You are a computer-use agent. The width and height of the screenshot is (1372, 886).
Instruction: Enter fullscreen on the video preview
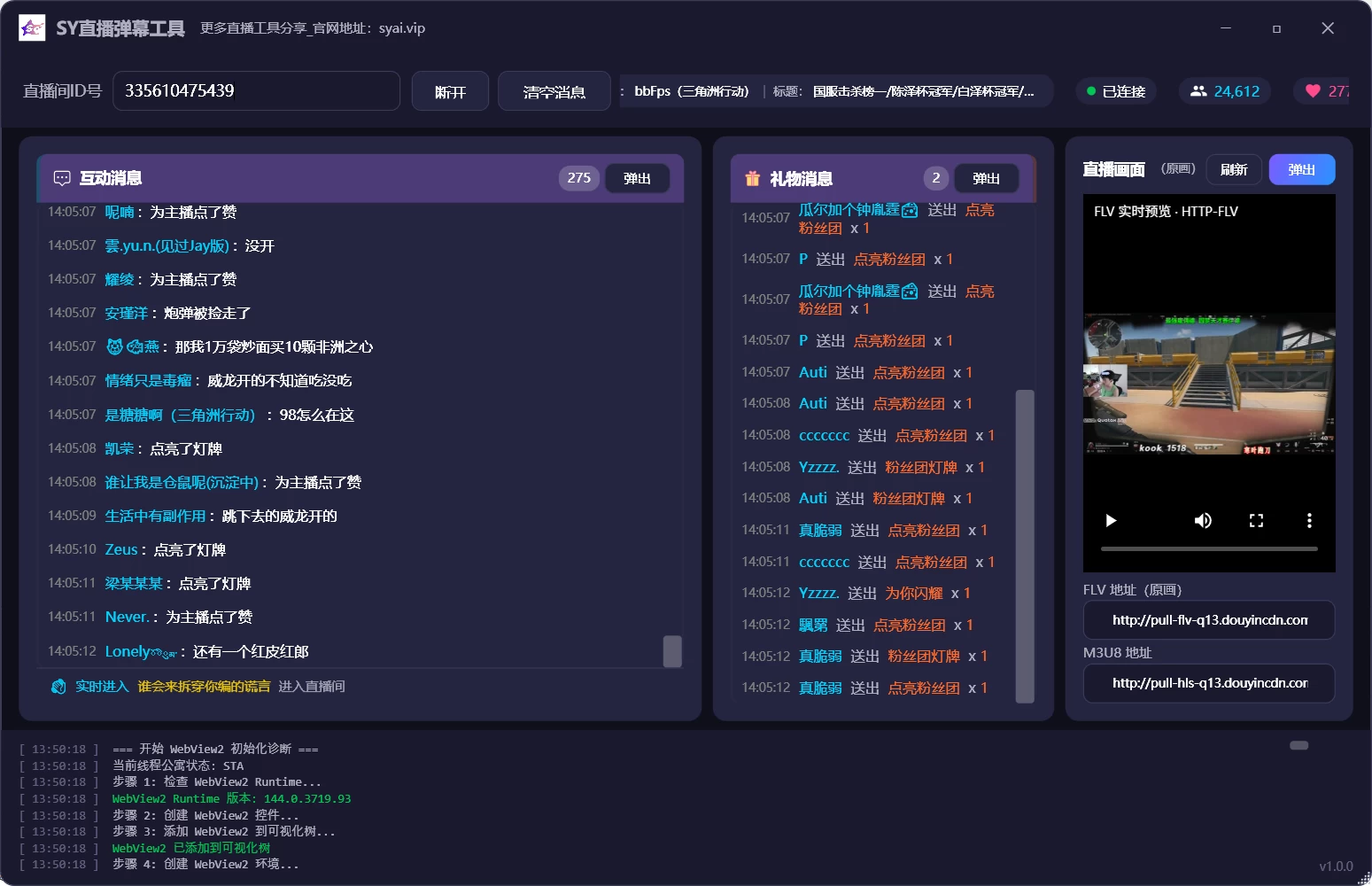1256,521
